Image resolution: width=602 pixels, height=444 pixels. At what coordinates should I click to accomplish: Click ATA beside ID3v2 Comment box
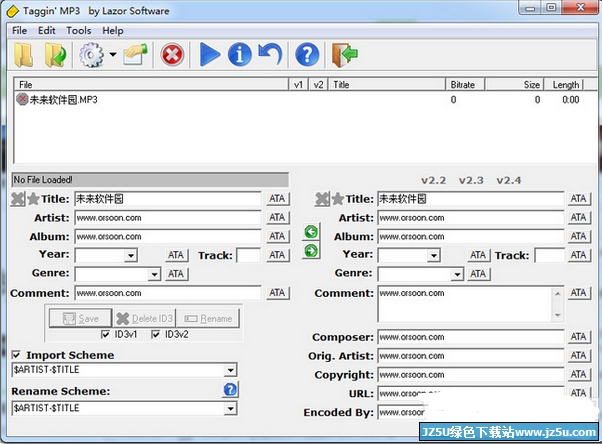pos(579,293)
